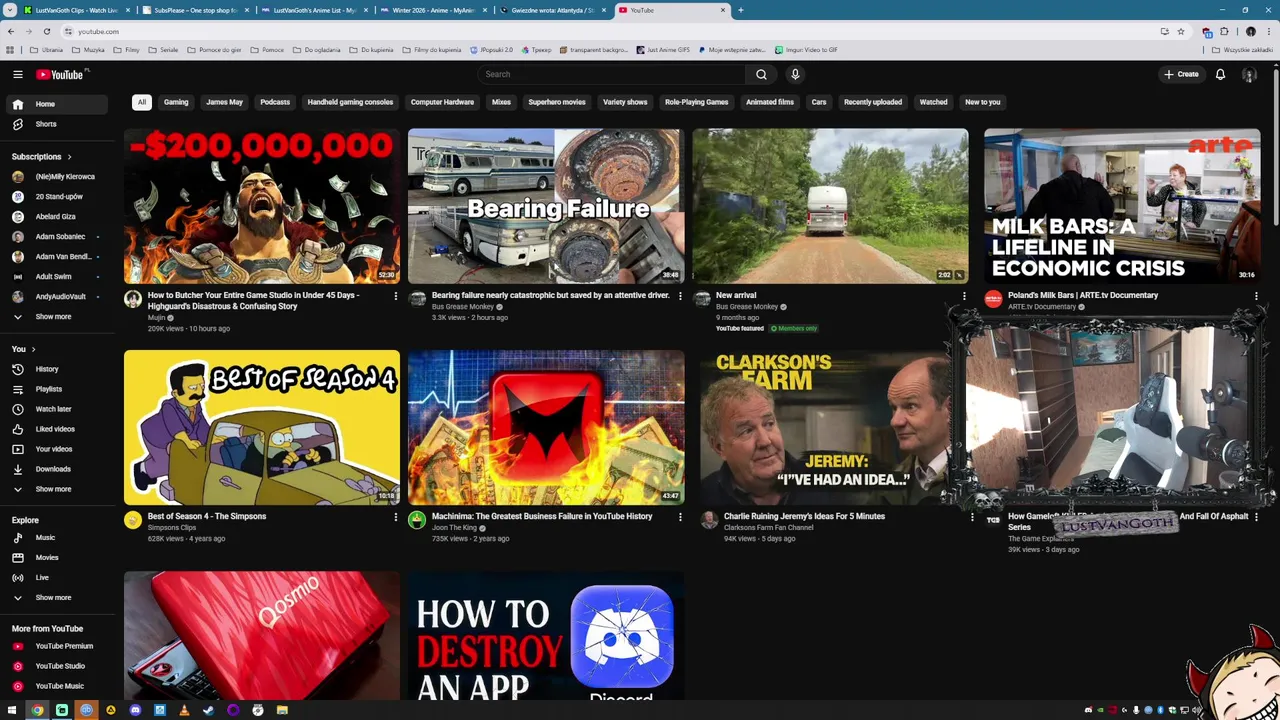Select the Computer Hardware filter chip
Screen dimensions: 1280x720
442,102
